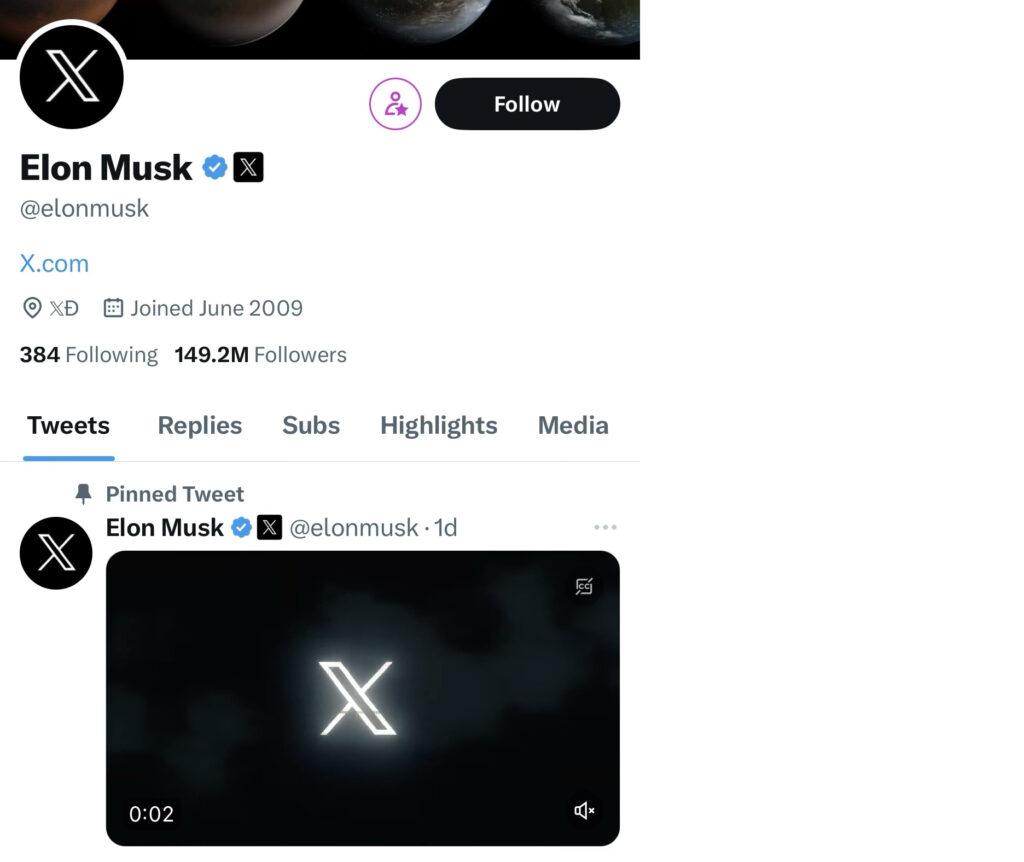Screen dimensions: 1024x862
Task: Tap the calendar icon by Joined June 2009
Action: pos(113,308)
